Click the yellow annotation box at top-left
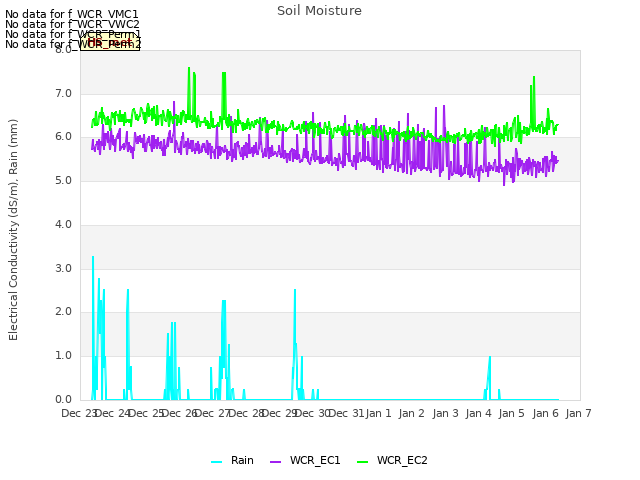Viewport: 640px width, 480px height. (110, 42)
